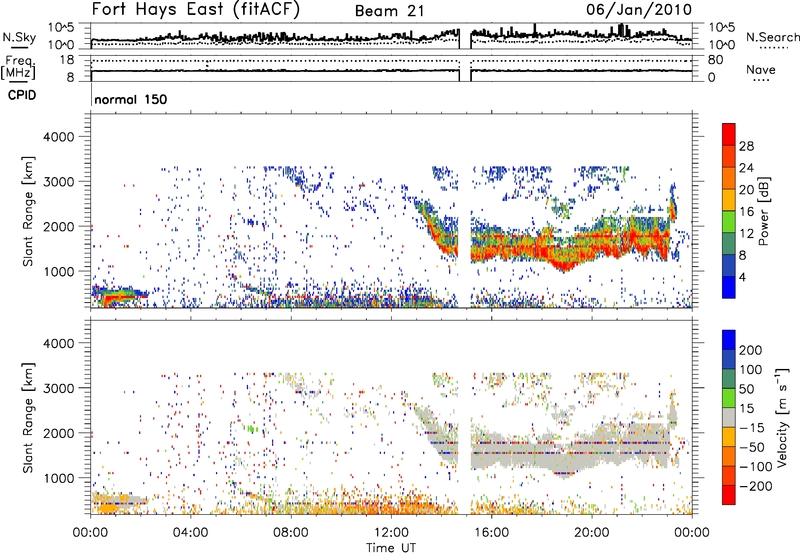Click power colorbar tick value 16

click(x=746, y=212)
